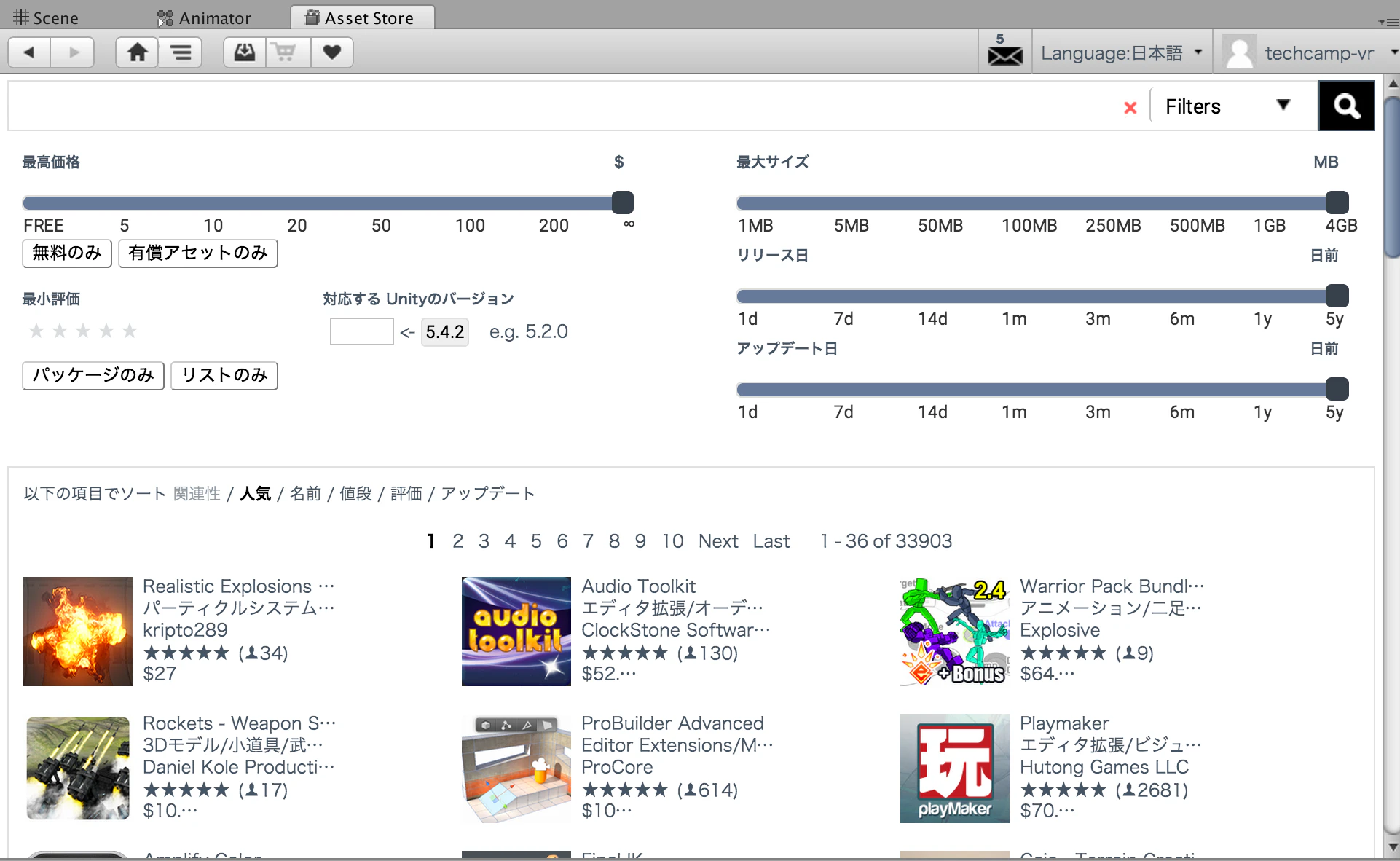Open the window options menu at top right
Image resolution: width=1400 pixels, height=861 pixels.
pyautogui.click(x=1388, y=22)
